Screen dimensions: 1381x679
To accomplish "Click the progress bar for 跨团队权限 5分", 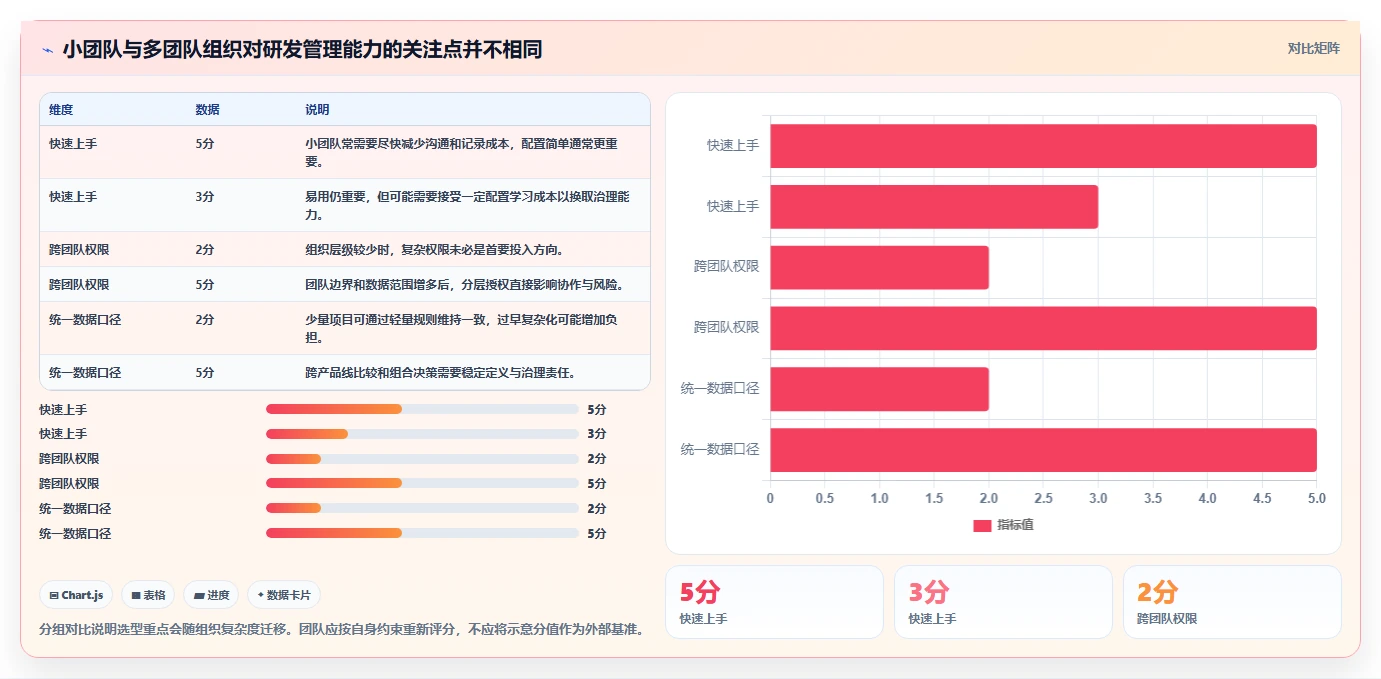I will click(422, 484).
